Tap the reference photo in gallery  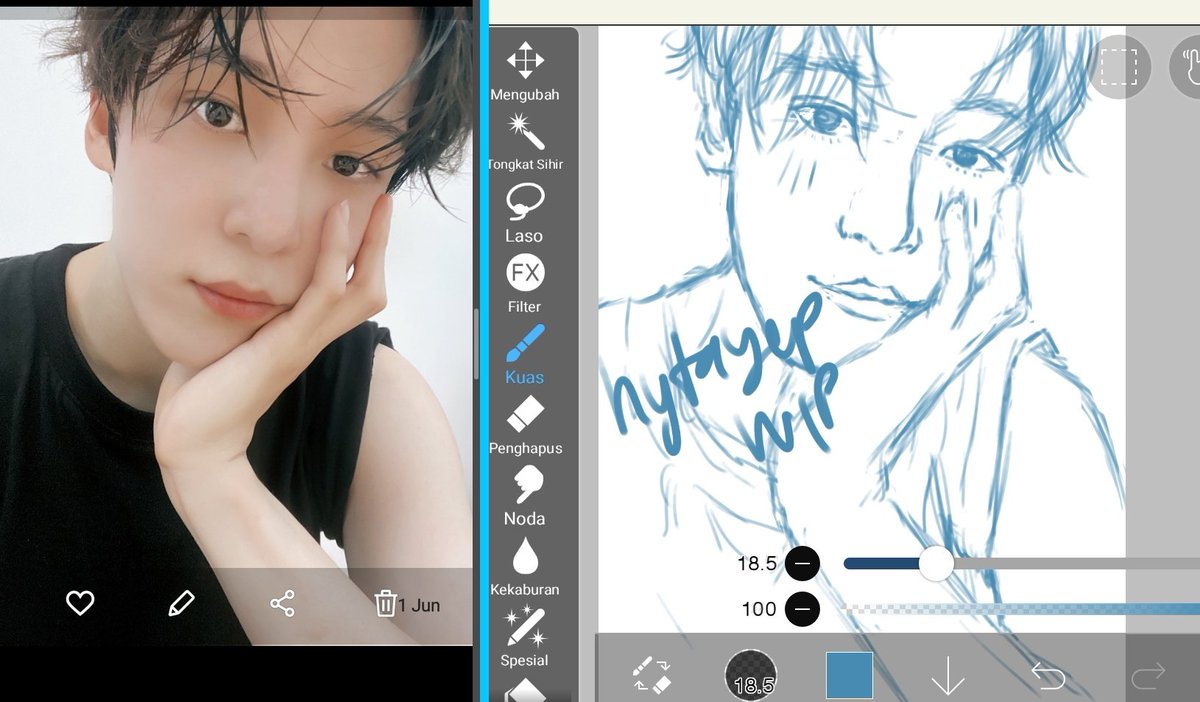click(236, 325)
